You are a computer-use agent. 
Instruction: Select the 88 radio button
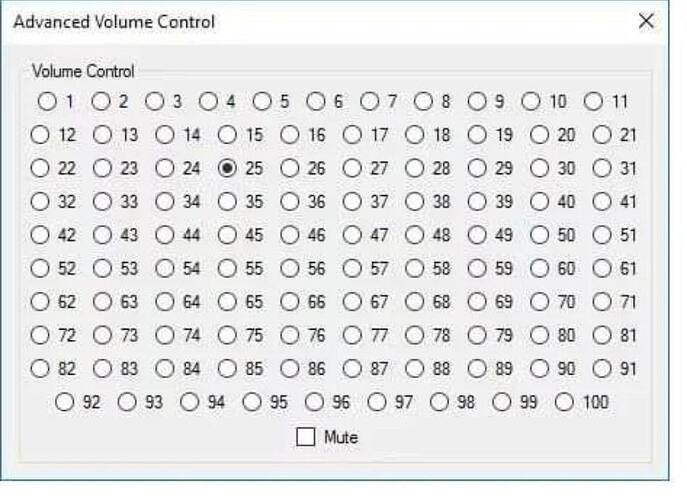[415, 368]
